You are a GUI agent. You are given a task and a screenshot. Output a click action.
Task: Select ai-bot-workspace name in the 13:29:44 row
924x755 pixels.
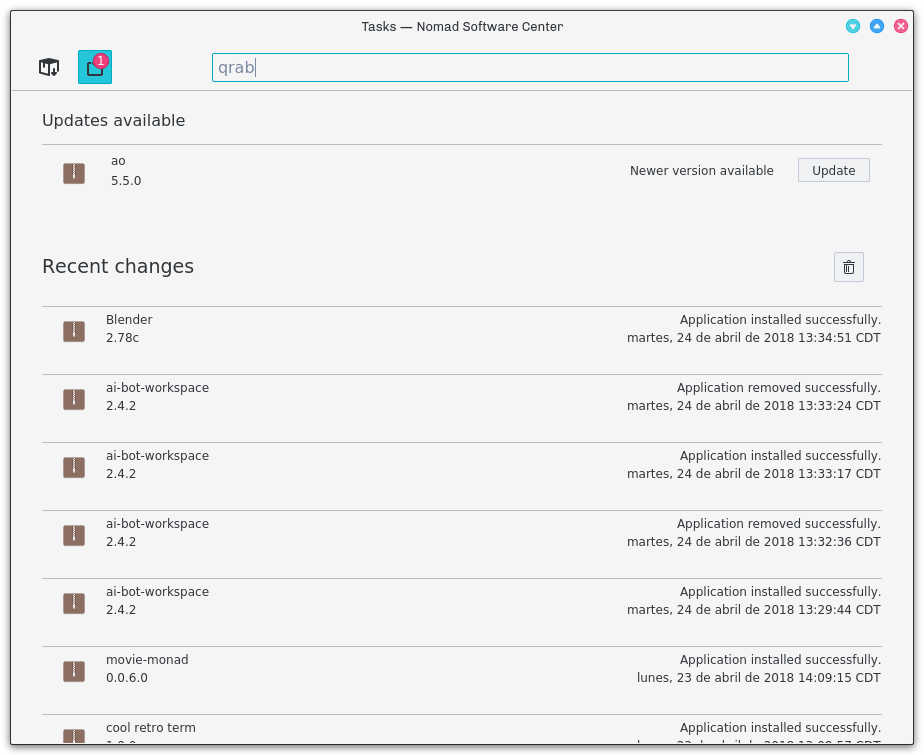tap(157, 592)
